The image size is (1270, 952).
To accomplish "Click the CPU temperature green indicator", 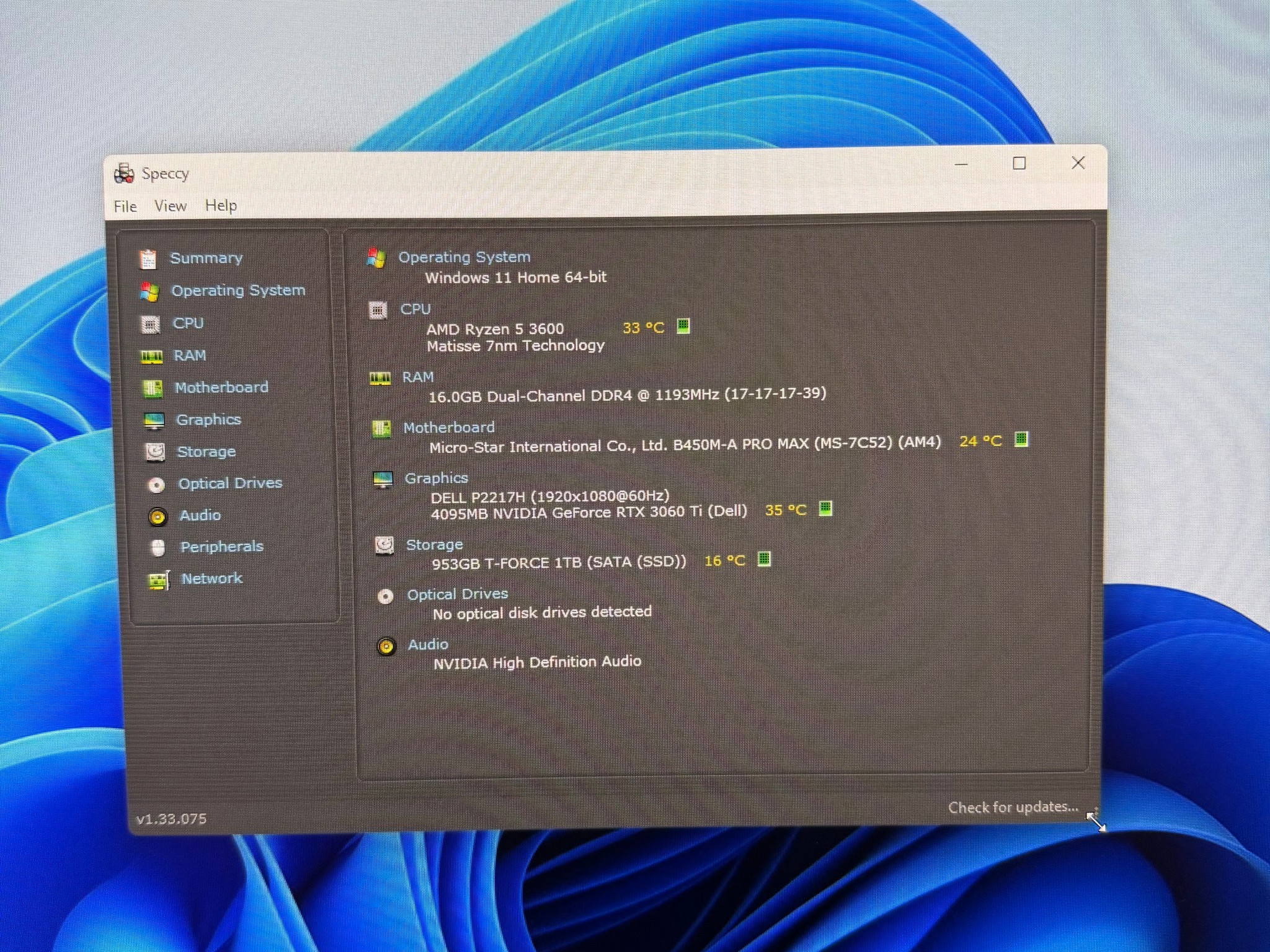I will (x=683, y=326).
